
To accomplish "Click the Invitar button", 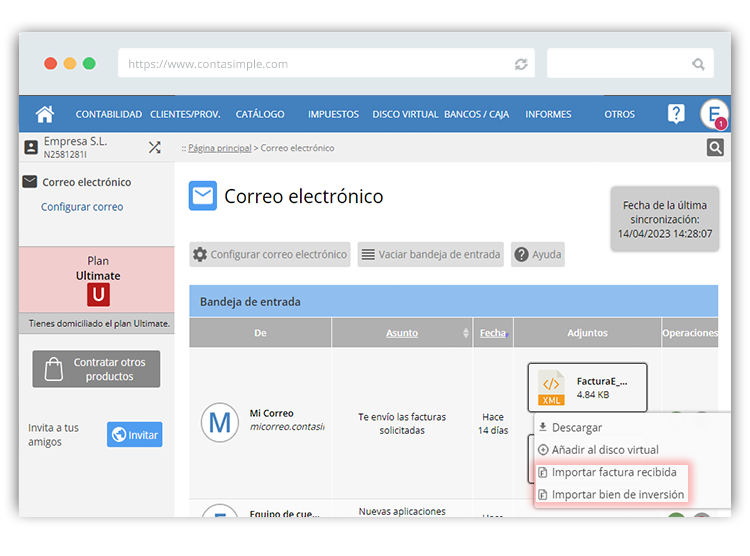I will coord(134,434).
